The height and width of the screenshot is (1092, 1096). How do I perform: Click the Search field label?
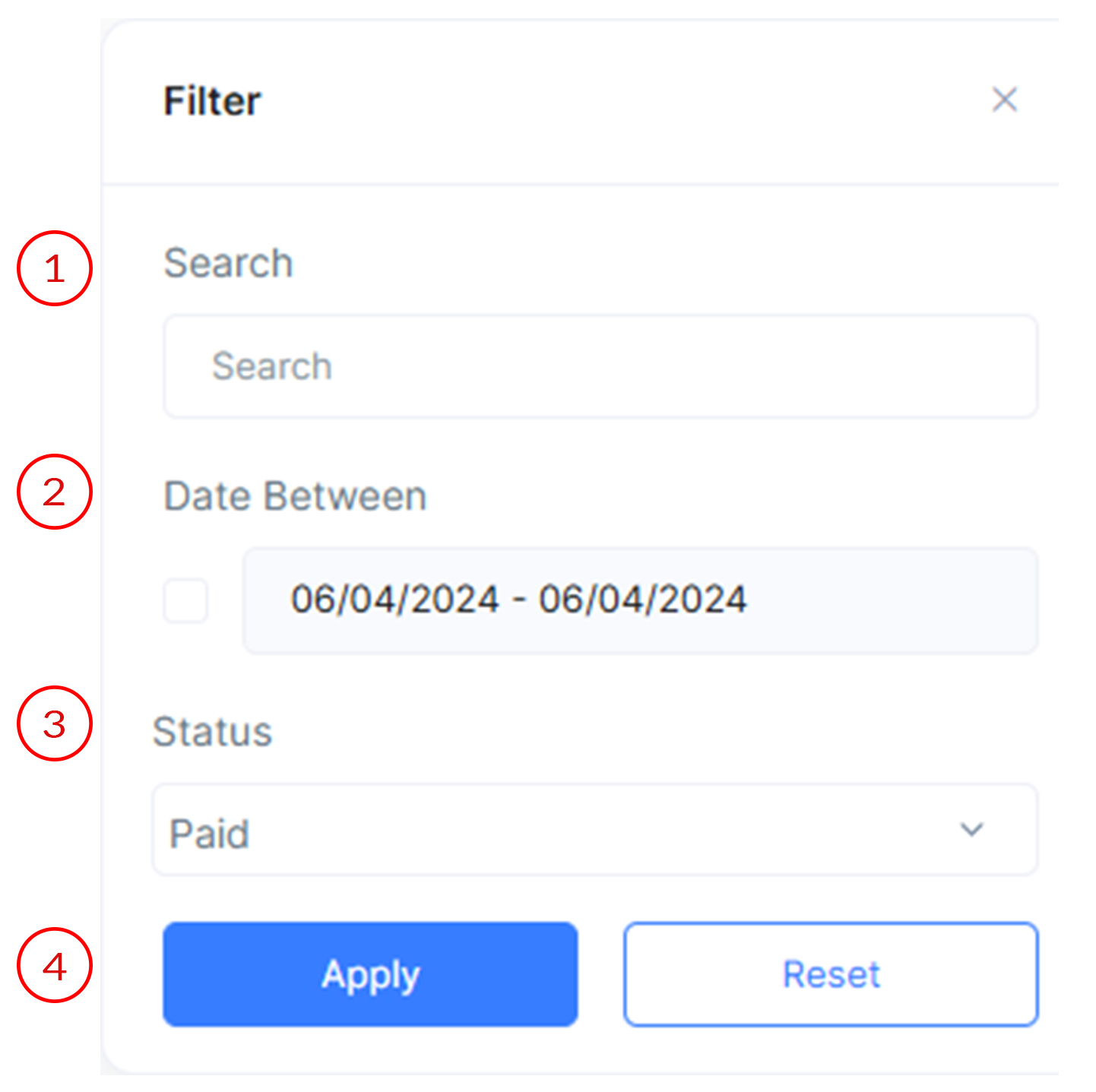228,263
